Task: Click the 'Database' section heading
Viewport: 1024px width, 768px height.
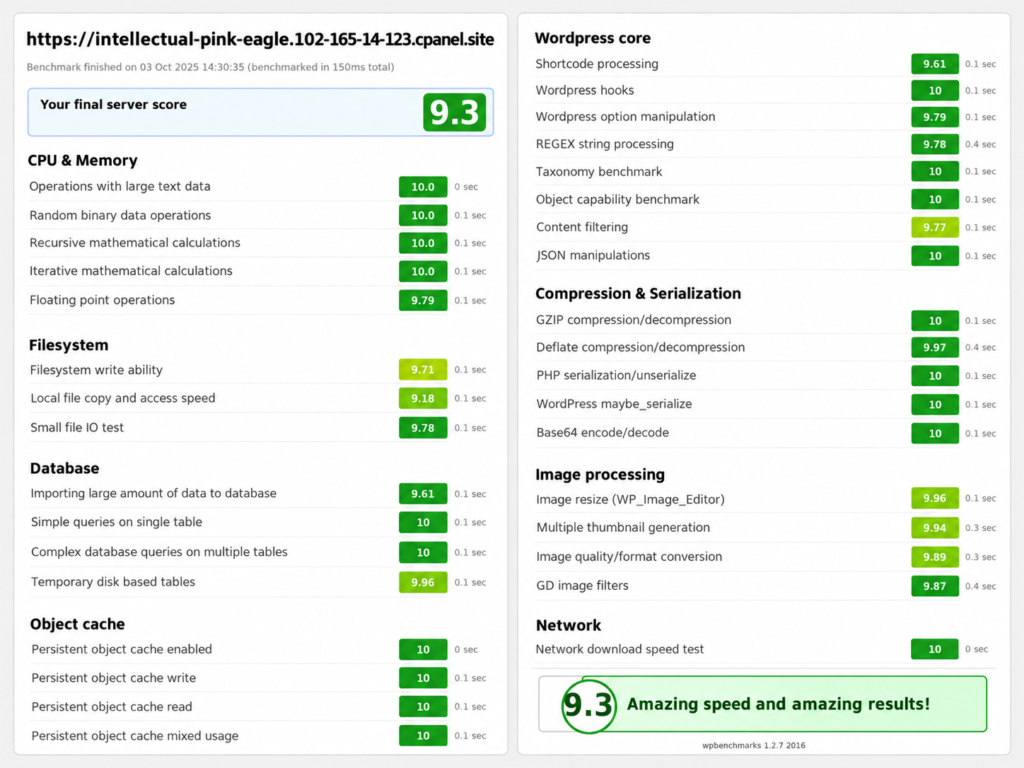Action: (x=65, y=468)
